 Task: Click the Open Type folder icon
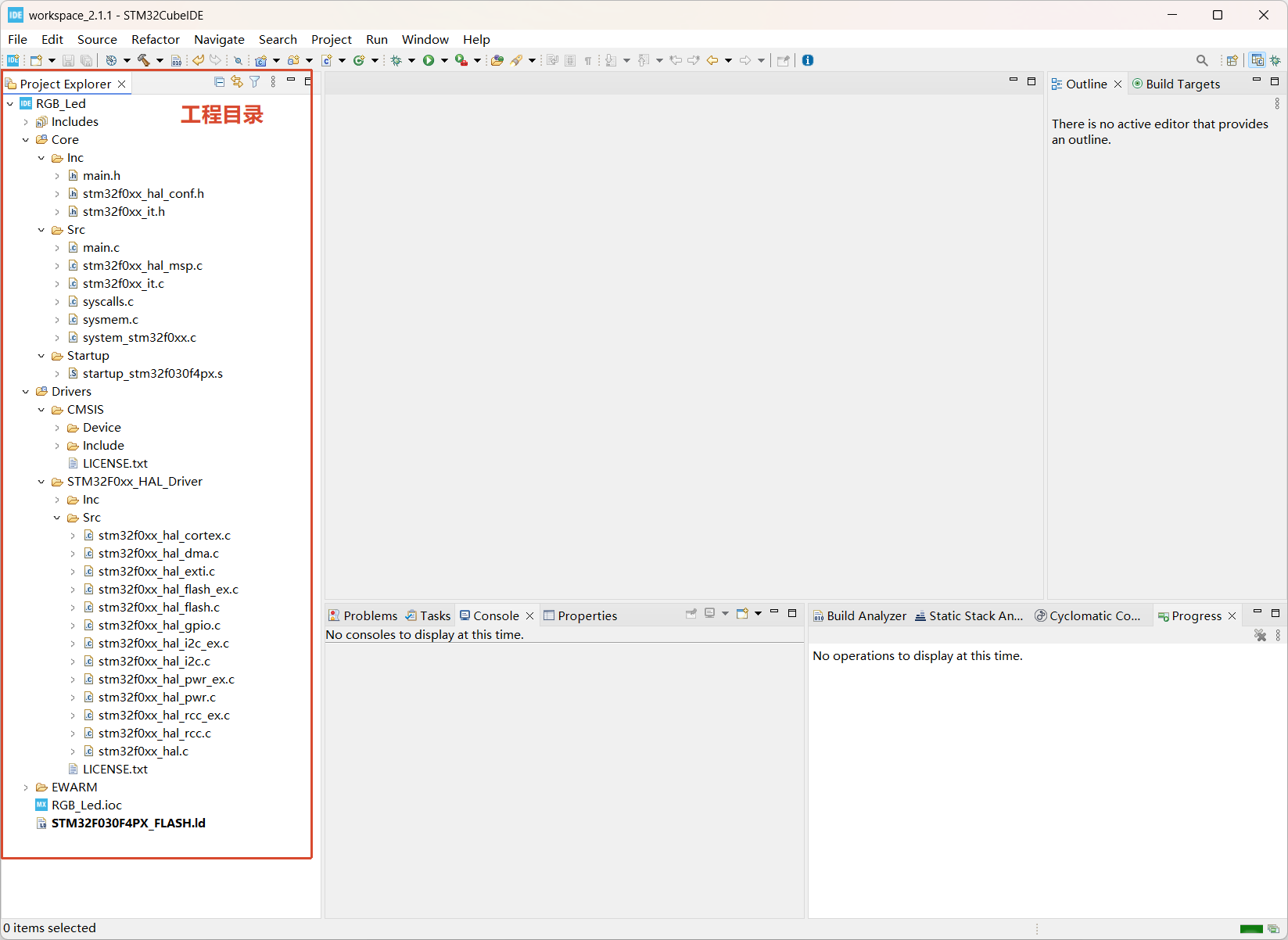click(497, 60)
